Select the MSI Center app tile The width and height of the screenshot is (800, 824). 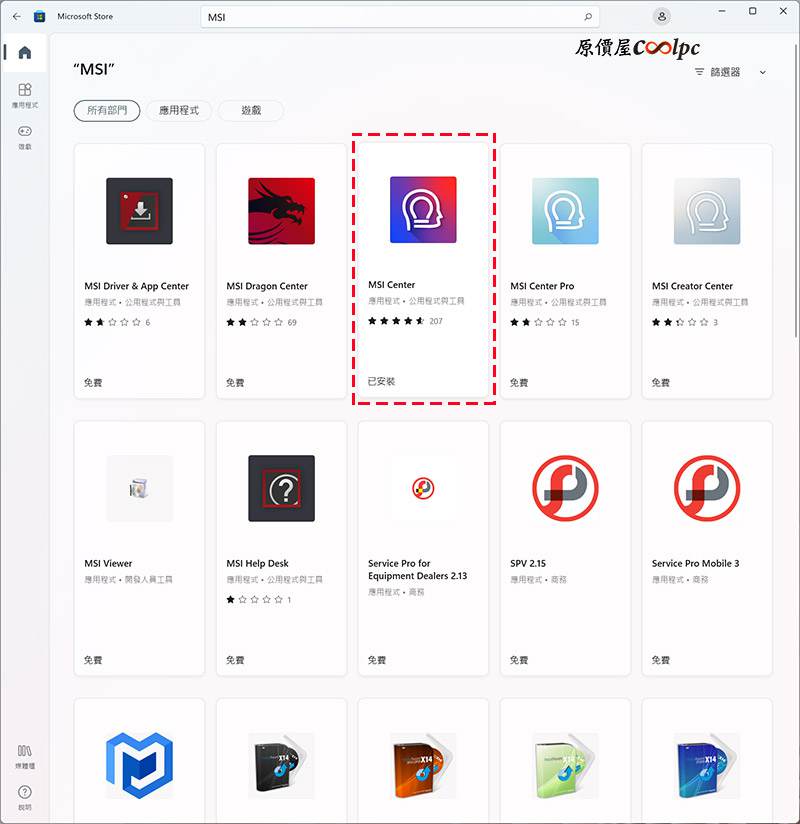[423, 270]
